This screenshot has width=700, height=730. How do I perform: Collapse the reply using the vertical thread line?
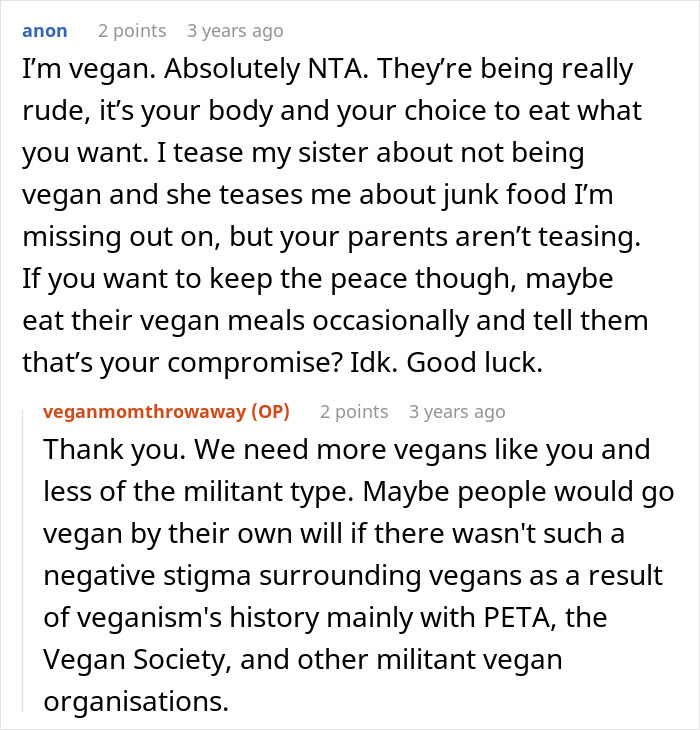(26, 560)
